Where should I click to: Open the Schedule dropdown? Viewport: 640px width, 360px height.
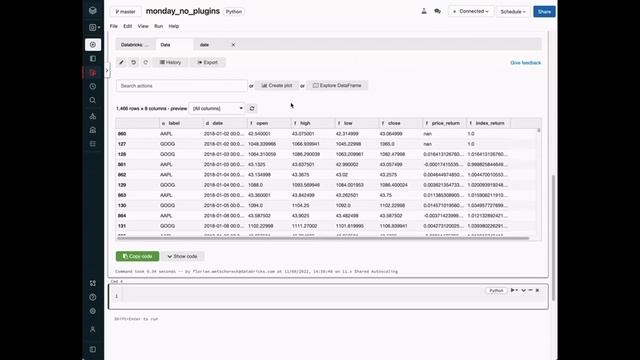point(513,11)
